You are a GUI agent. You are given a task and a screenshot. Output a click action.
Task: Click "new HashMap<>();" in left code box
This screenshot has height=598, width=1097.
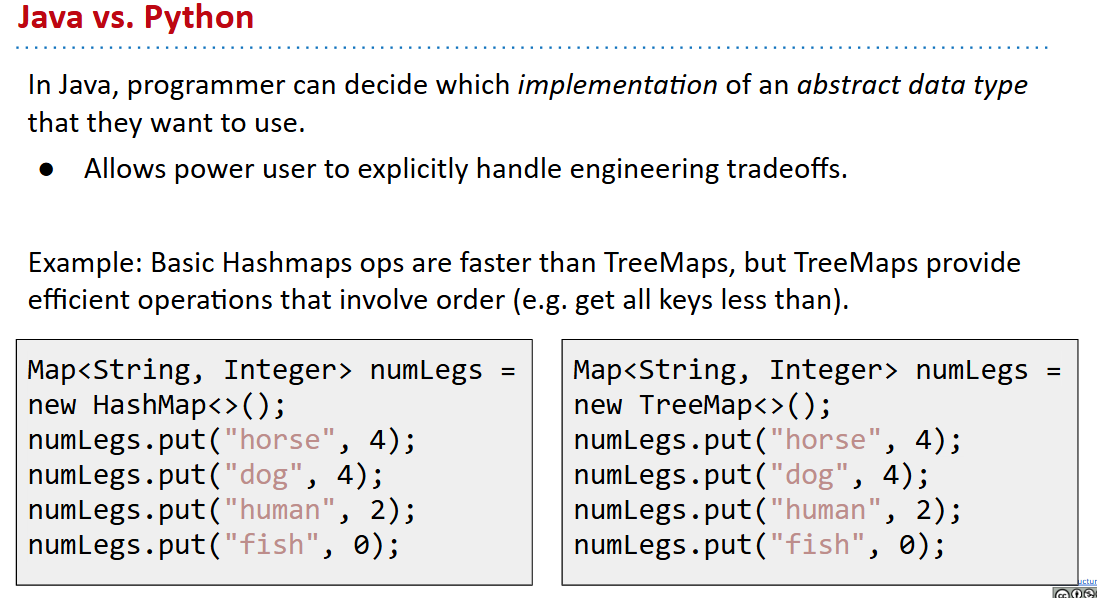pyautogui.click(x=157, y=405)
